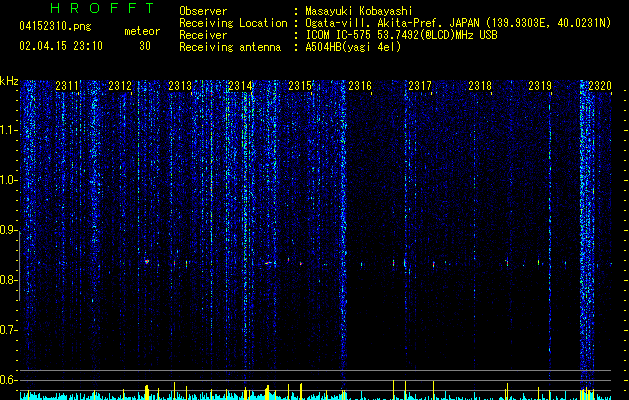Click the 0.8 kHz axis tick label
The height and width of the screenshot is (400, 629).
tap(8, 280)
